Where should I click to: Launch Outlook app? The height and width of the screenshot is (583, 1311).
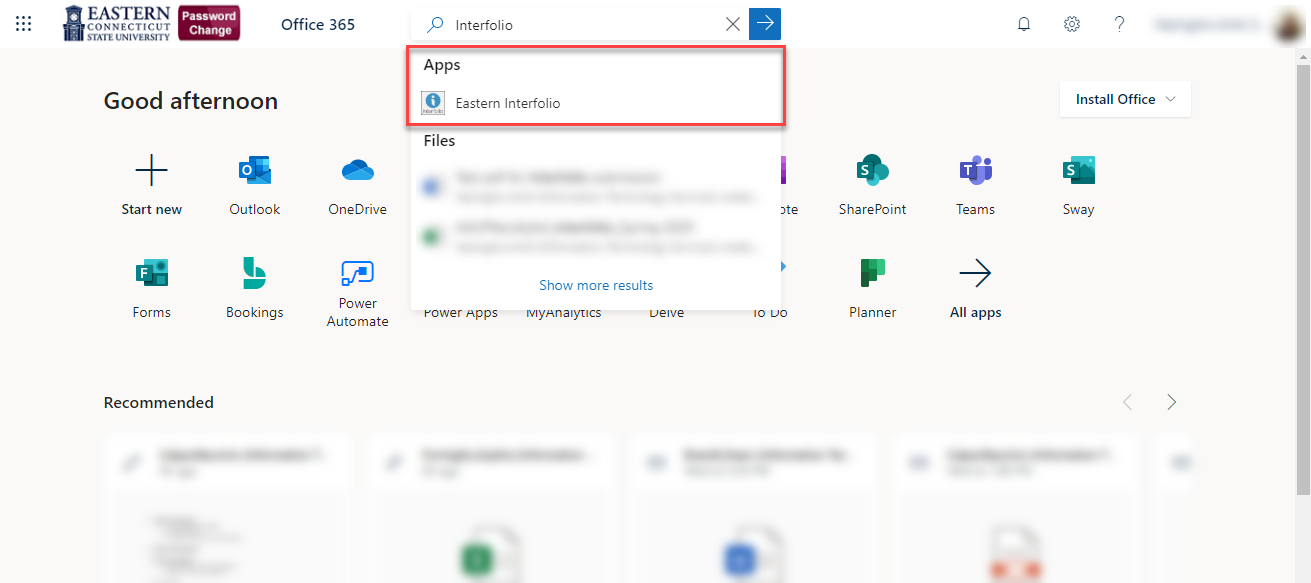(x=254, y=185)
